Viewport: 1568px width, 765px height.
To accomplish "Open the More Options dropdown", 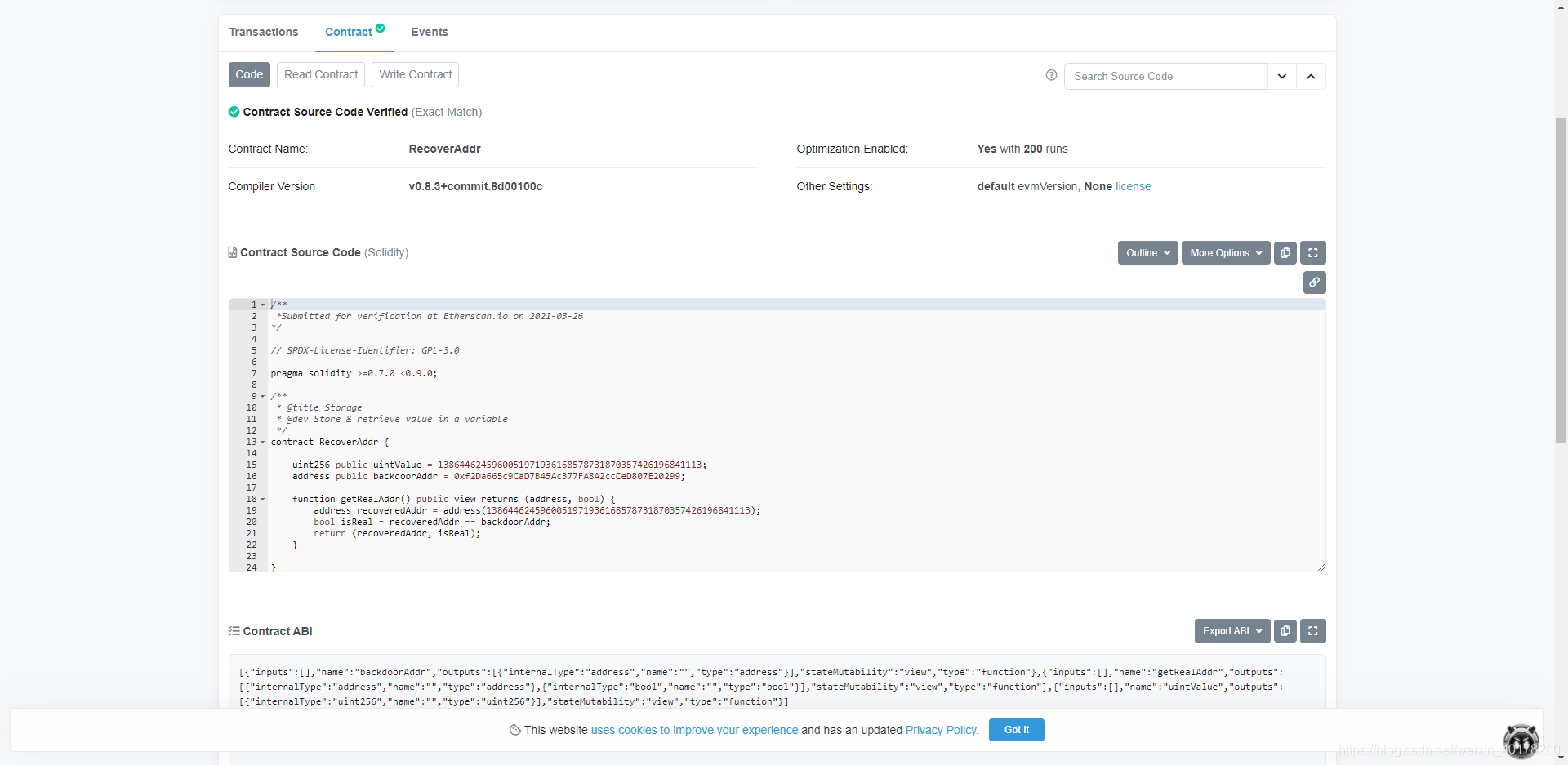I will tap(1226, 253).
